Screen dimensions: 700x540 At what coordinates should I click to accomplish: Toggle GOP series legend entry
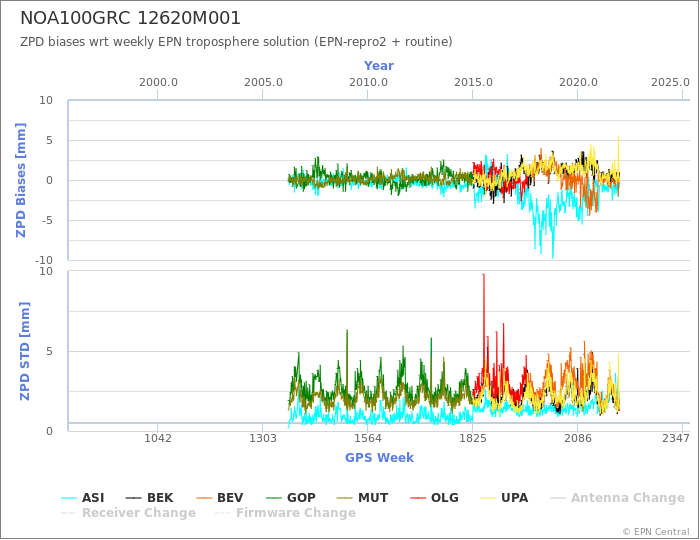point(291,498)
